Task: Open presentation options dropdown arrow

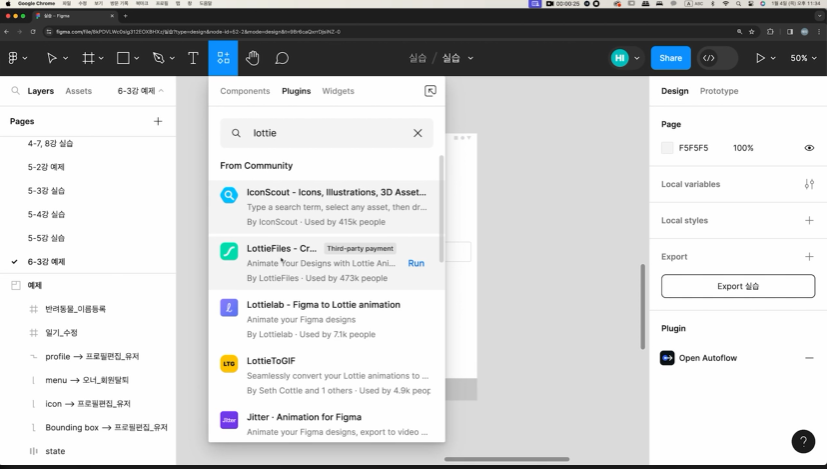Action: 773,58
